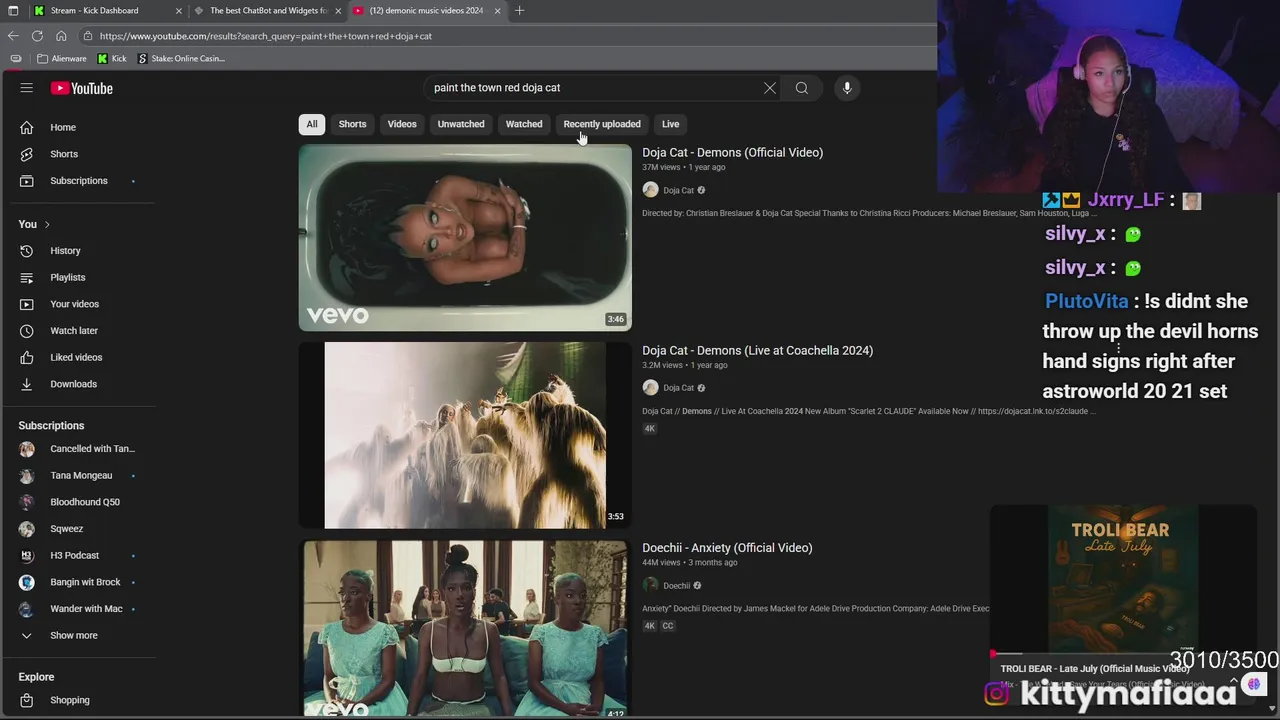
Task: Open Doja Cat - Demons (Live at Coachella 2024)
Action: (757, 351)
